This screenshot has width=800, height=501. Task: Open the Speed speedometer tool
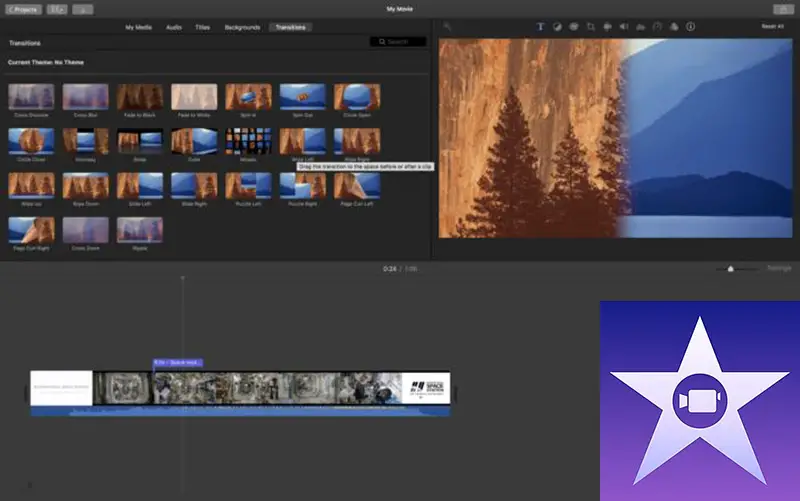pos(657,27)
